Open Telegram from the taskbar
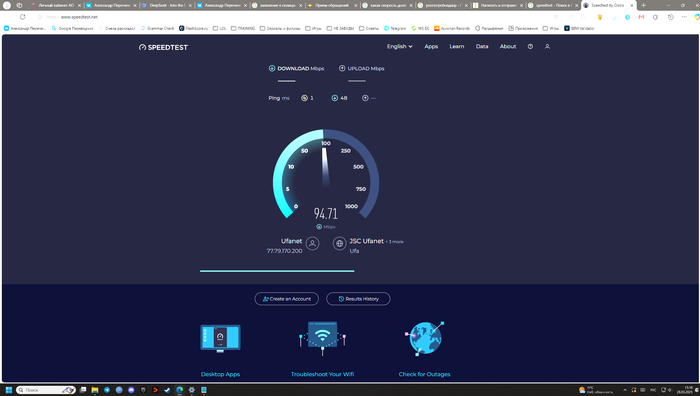 (107, 390)
